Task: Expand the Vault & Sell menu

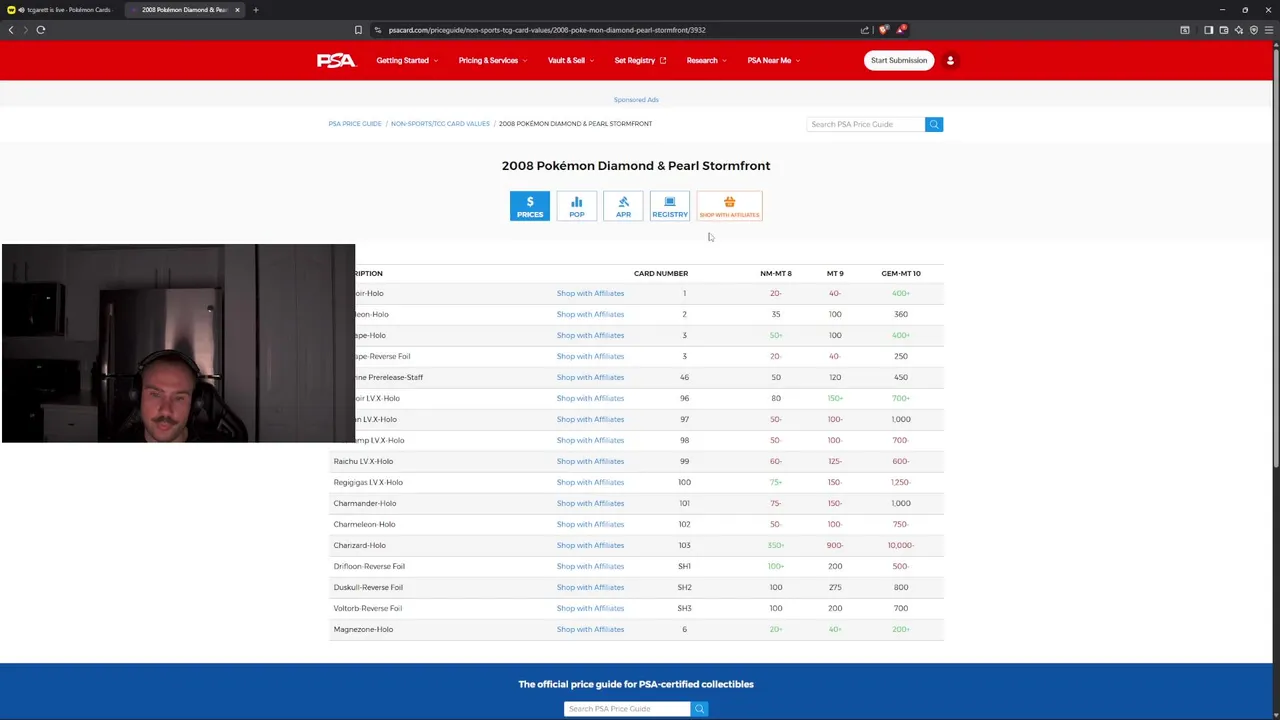Action: pyautogui.click(x=570, y=60)
